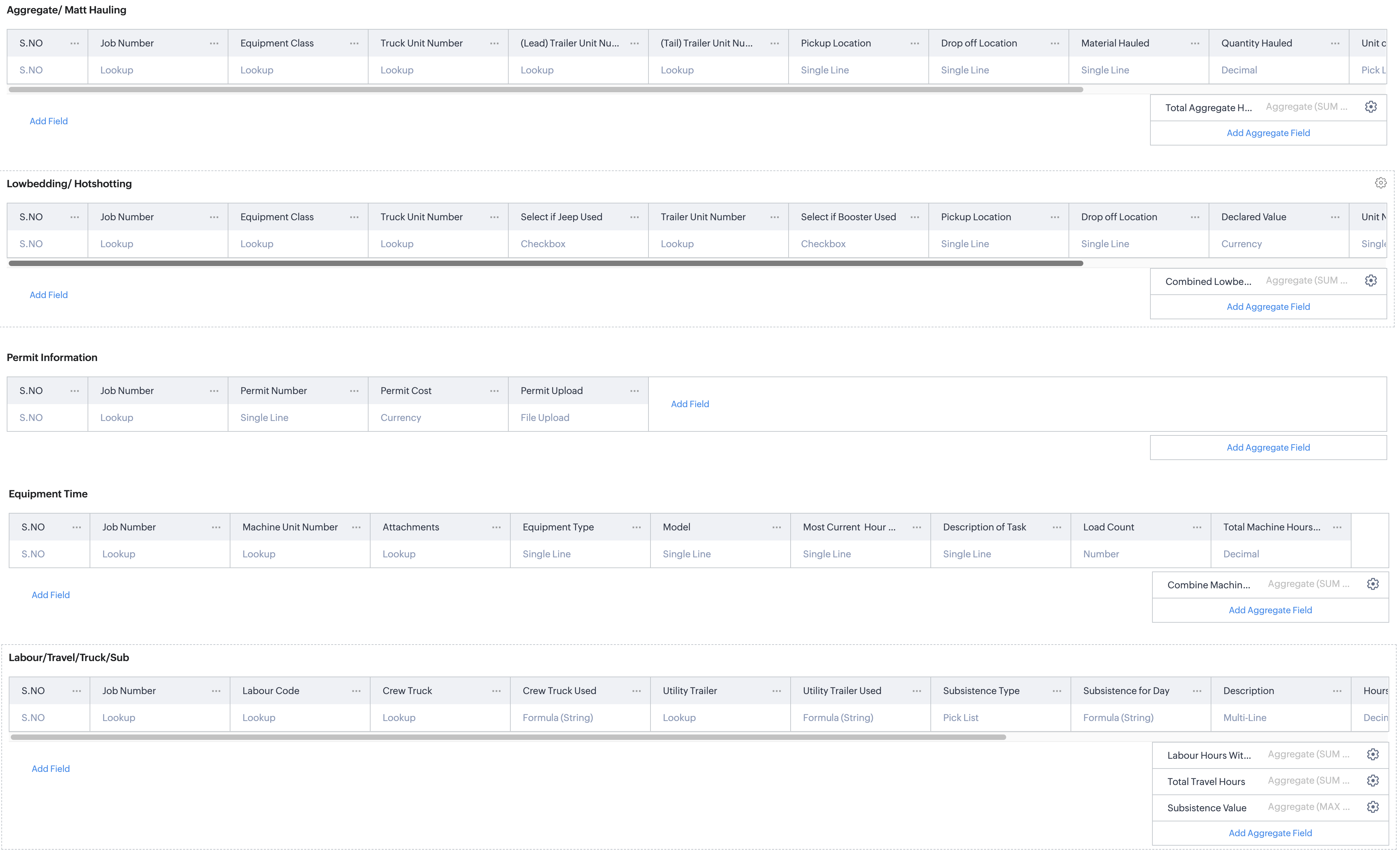Open options dots for Total Machine Hours column
Viewport: 1400px width, 850px height.
1337,527
